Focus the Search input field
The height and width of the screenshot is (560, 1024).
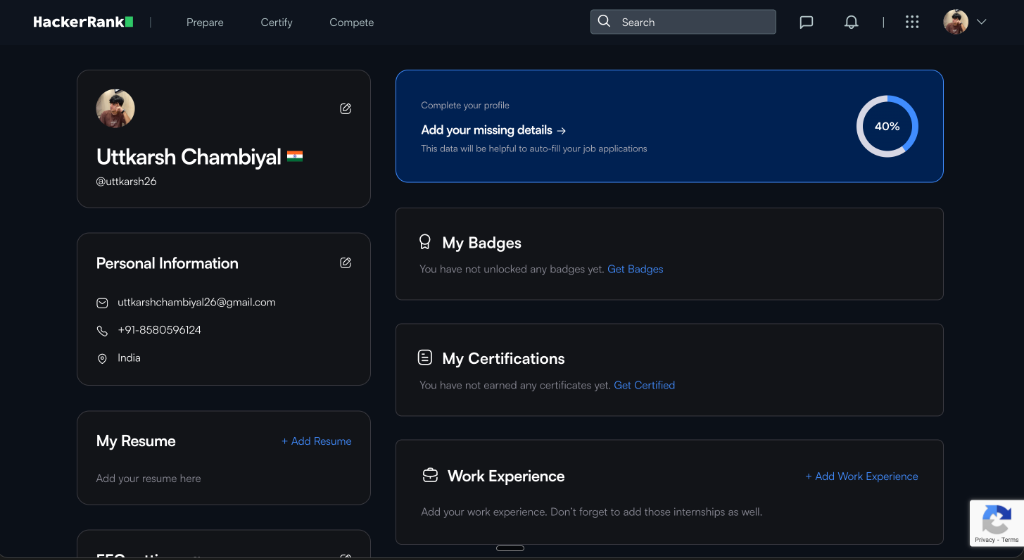click(682, 22)
